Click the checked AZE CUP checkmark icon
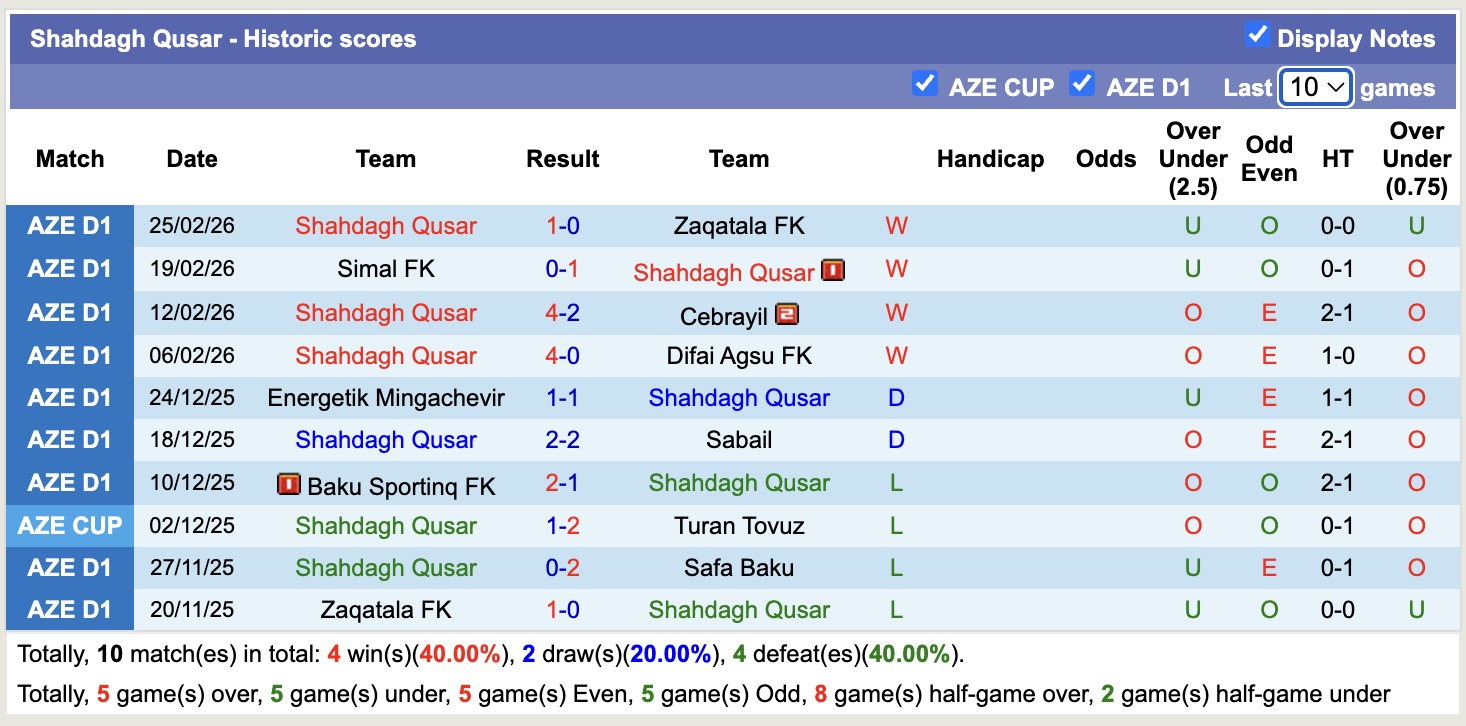The image size is (1466, 726). [x=925, y=86]
